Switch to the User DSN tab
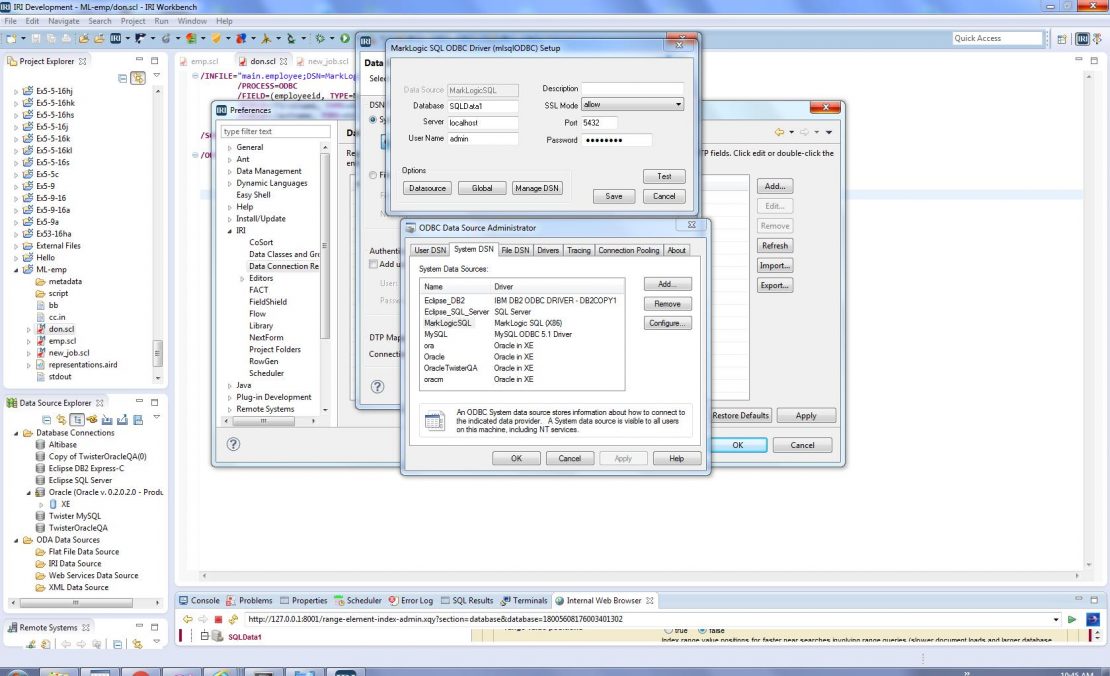The image size is (1110, 676). coord(430,251)
